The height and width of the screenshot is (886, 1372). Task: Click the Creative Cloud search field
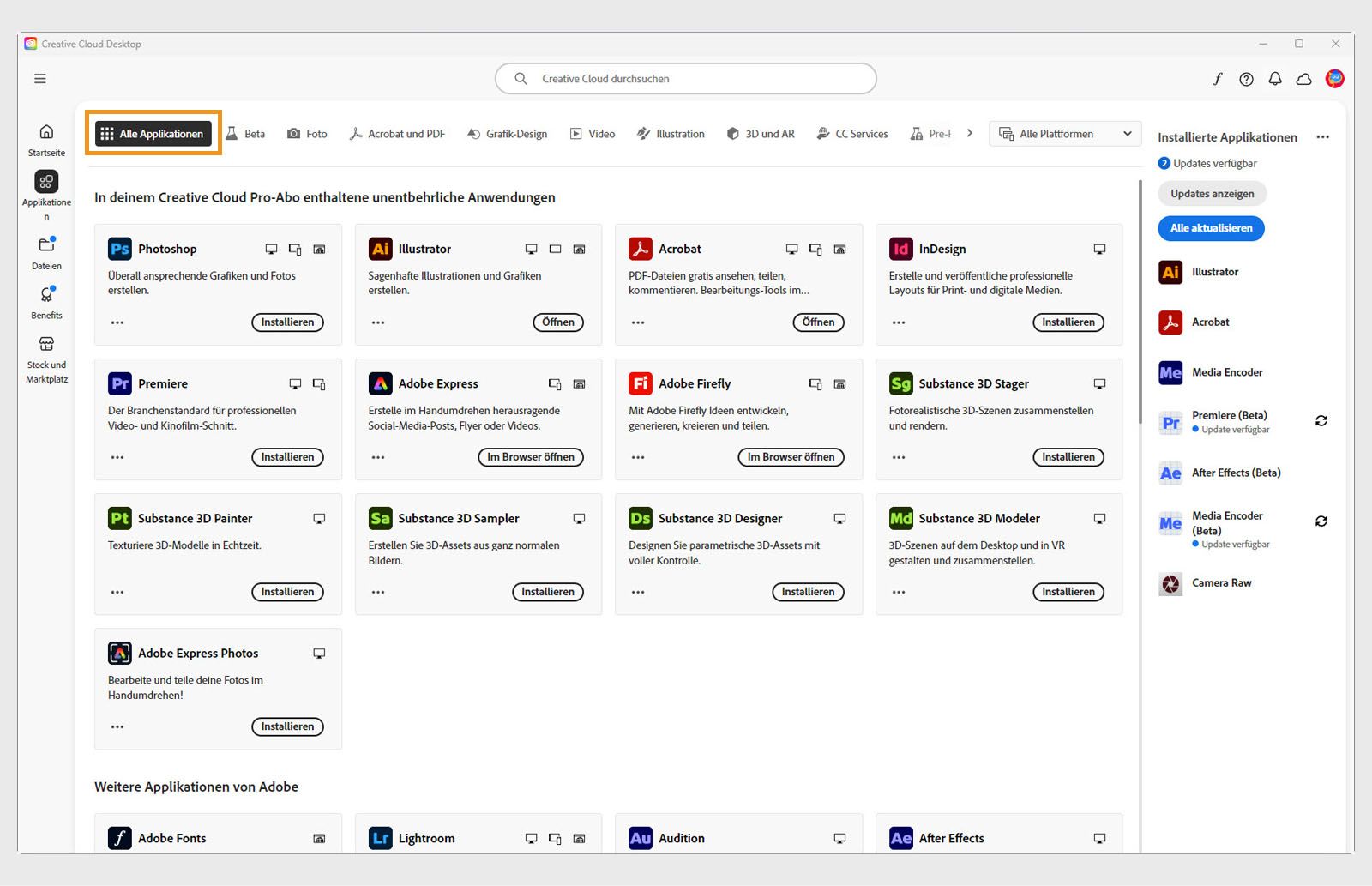click(x=685, y=78)
